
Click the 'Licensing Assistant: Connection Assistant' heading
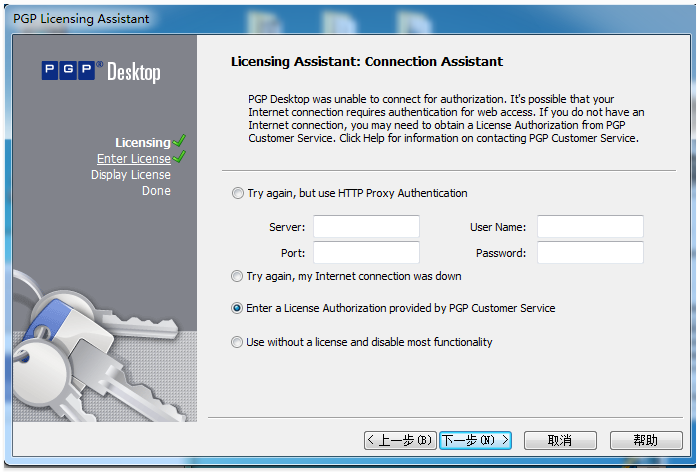[x=367, y=62]
